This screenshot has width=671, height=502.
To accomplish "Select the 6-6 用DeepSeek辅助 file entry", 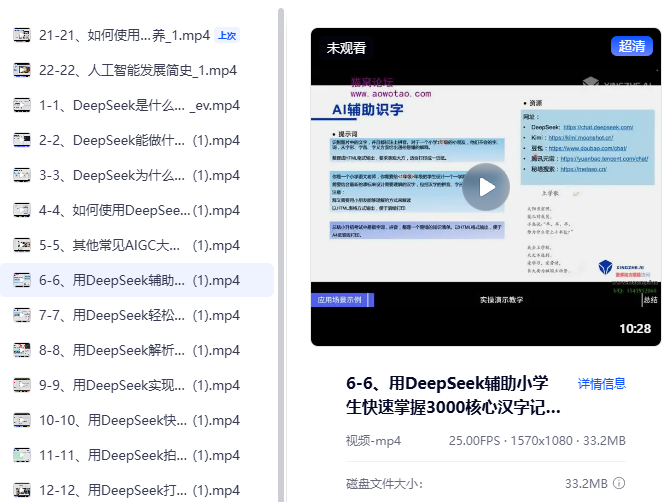I will pos(140,280).
